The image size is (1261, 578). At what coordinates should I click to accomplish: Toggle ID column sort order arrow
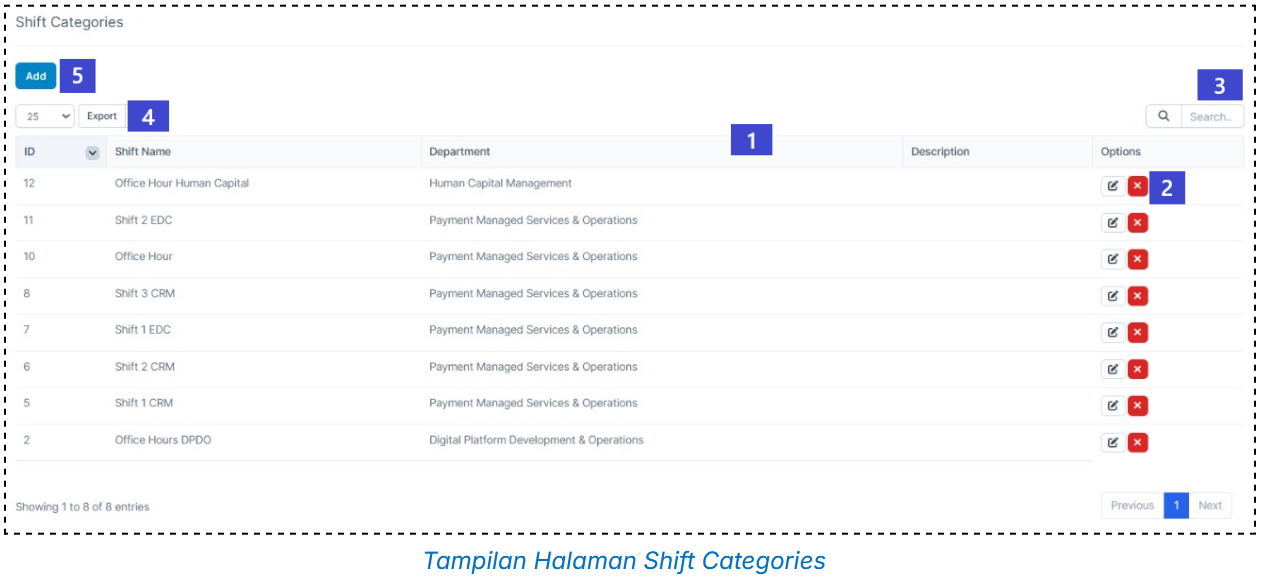(92, 152)
